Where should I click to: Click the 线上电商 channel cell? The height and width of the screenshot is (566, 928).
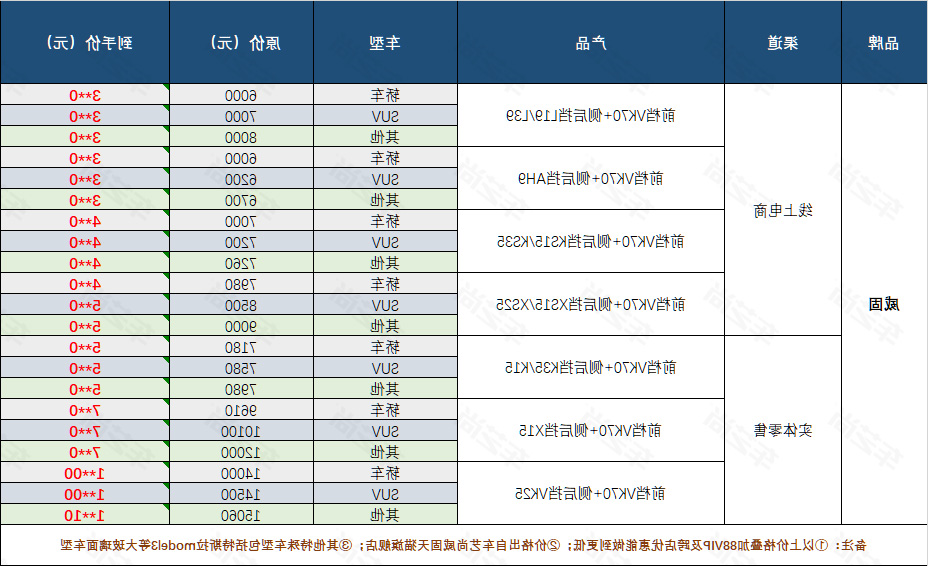[783, 210]
